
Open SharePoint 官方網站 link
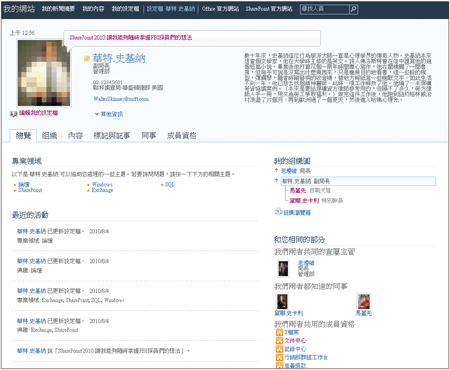[x=269, y=9]
